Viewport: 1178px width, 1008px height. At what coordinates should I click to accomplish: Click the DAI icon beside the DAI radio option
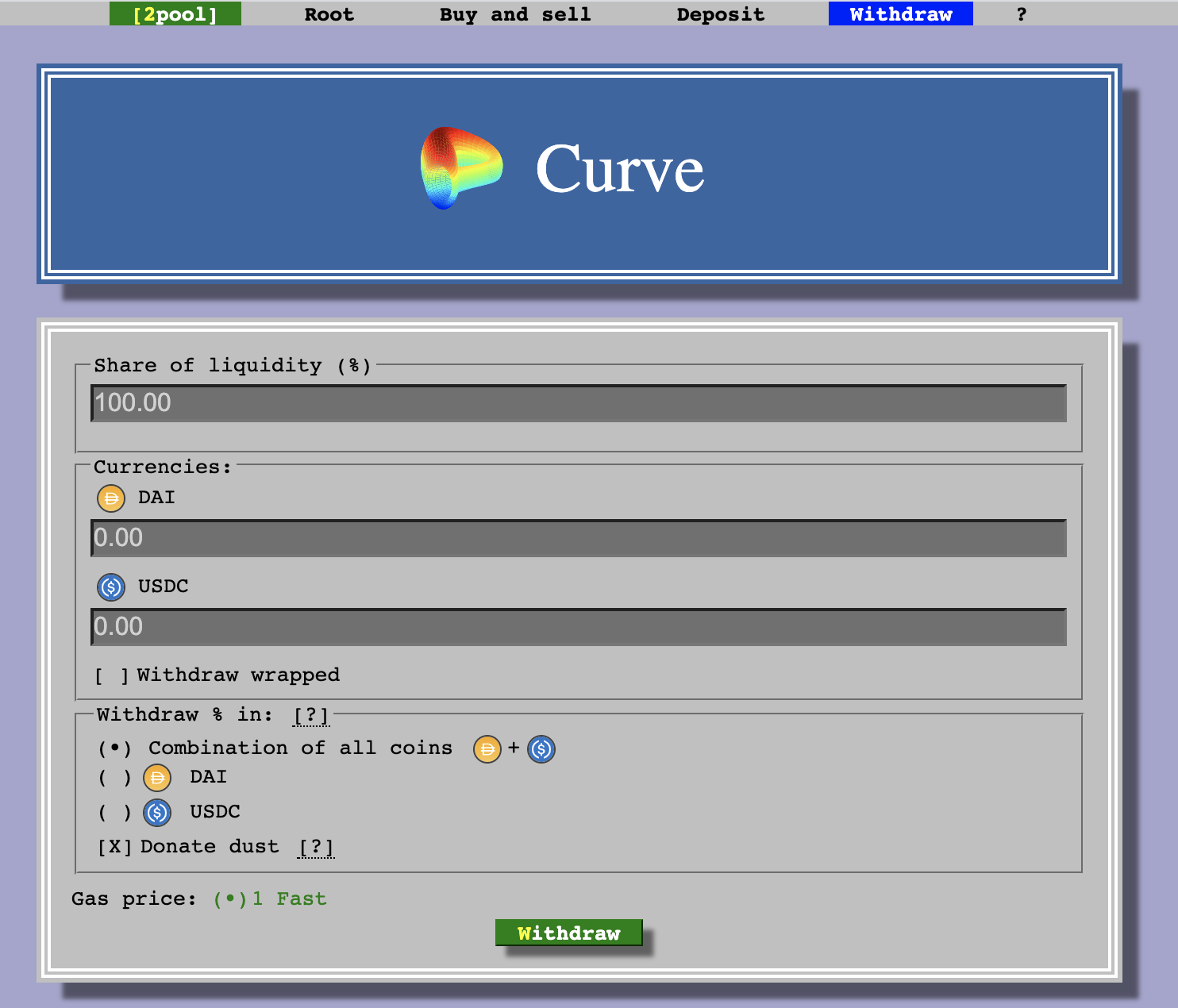[x=157, y=778]
